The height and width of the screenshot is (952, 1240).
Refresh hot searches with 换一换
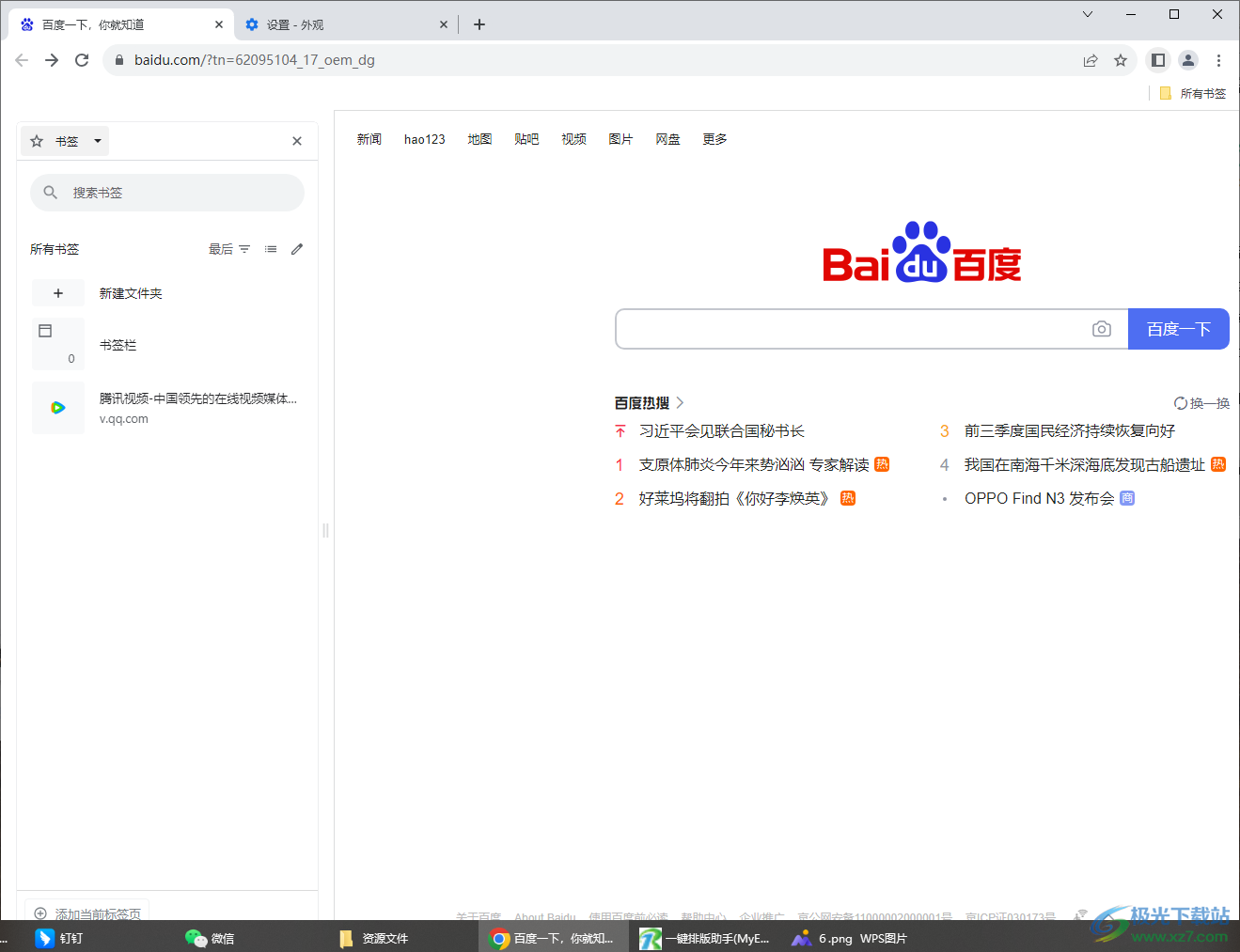[x=1201, y=403]
